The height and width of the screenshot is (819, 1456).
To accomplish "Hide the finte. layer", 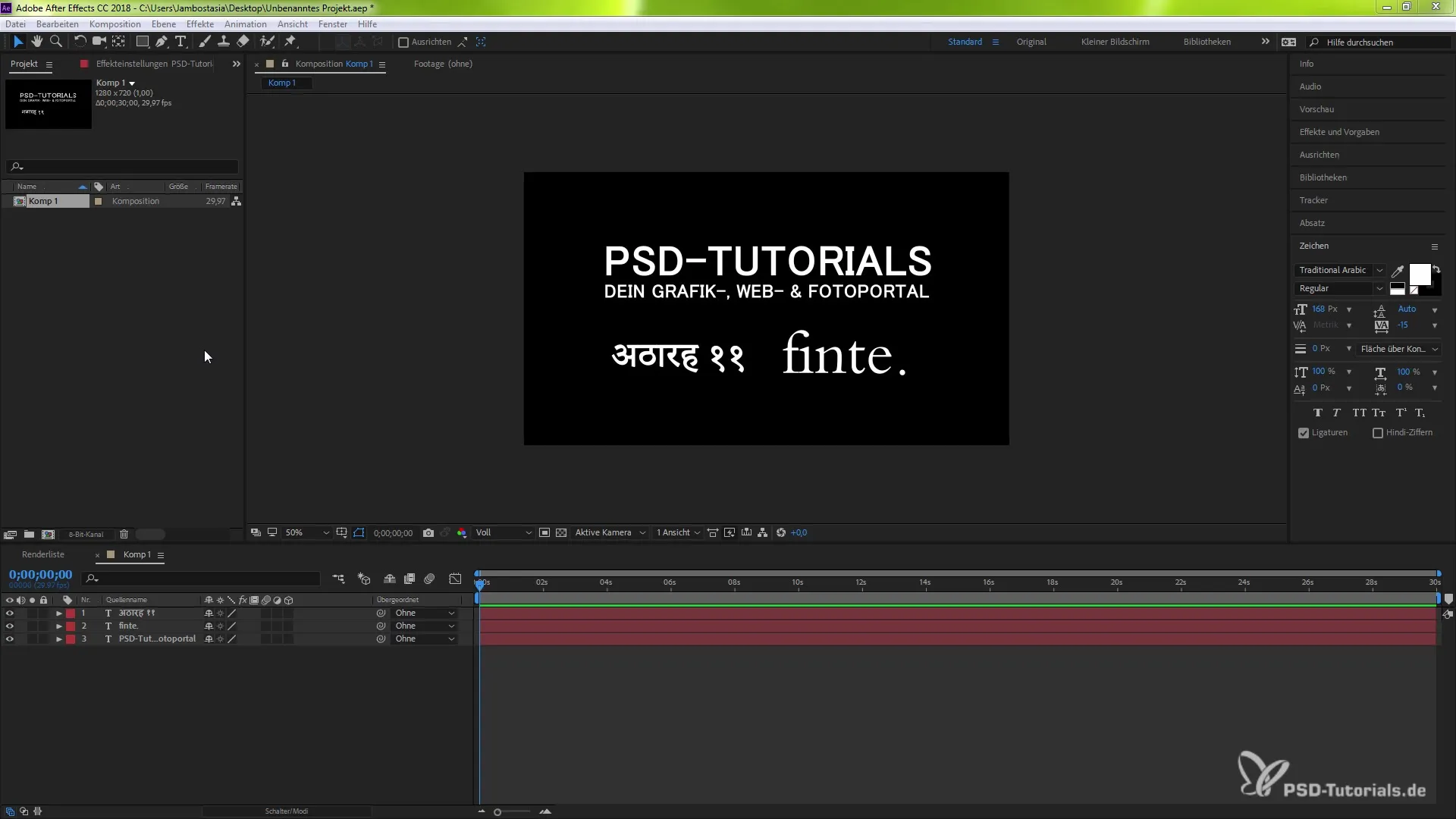I will (10, 626).
